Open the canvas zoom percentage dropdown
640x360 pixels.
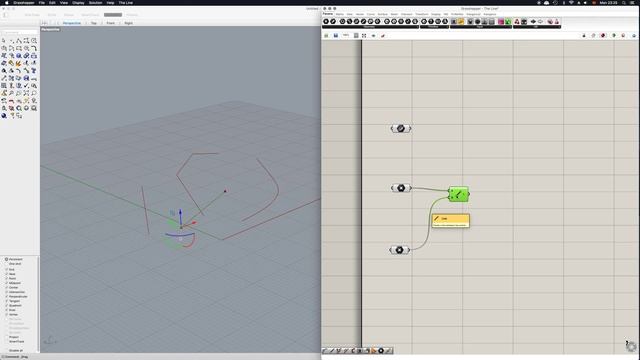[346, 36]
